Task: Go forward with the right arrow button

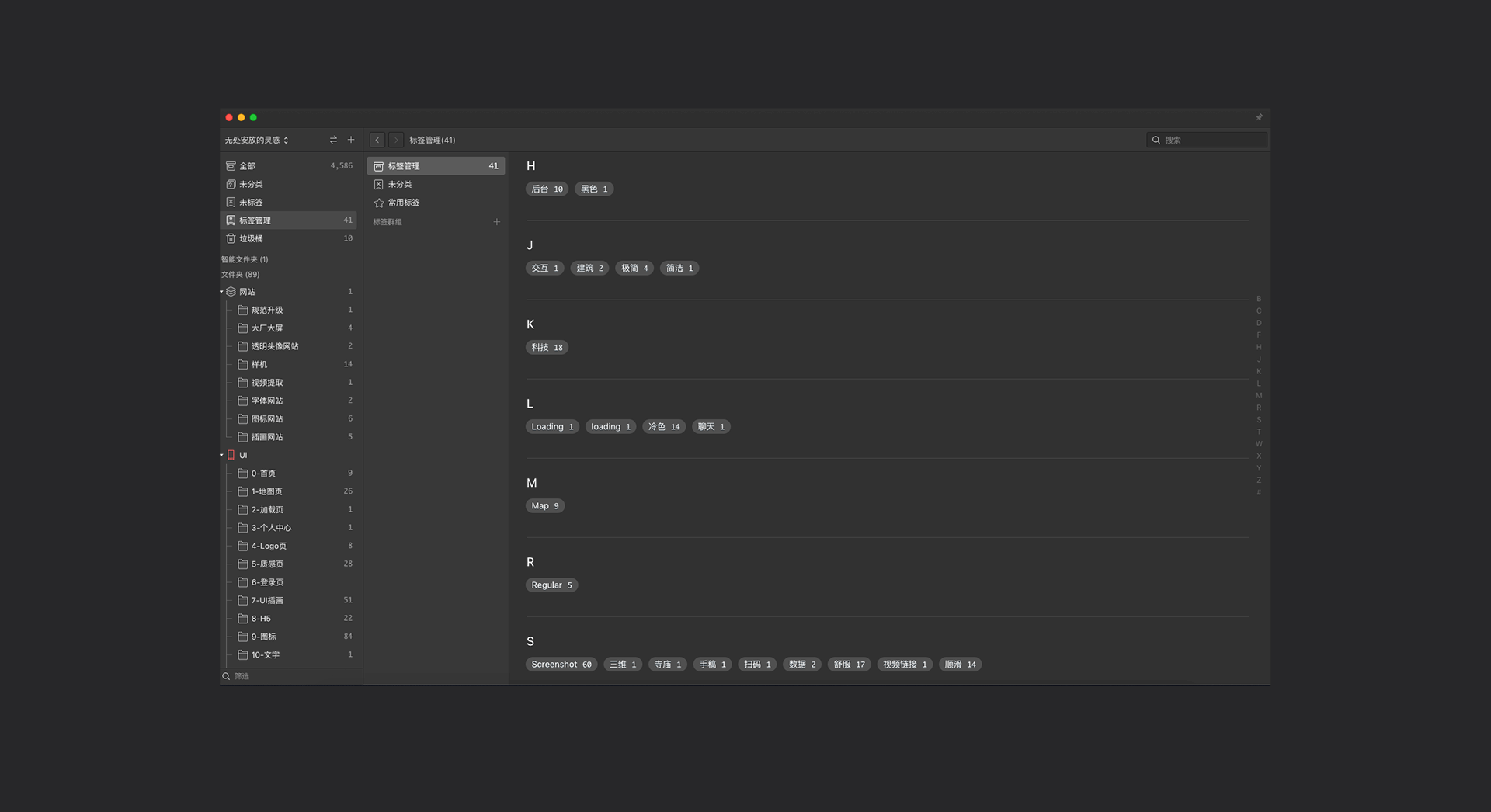Action: coord(396,140)
